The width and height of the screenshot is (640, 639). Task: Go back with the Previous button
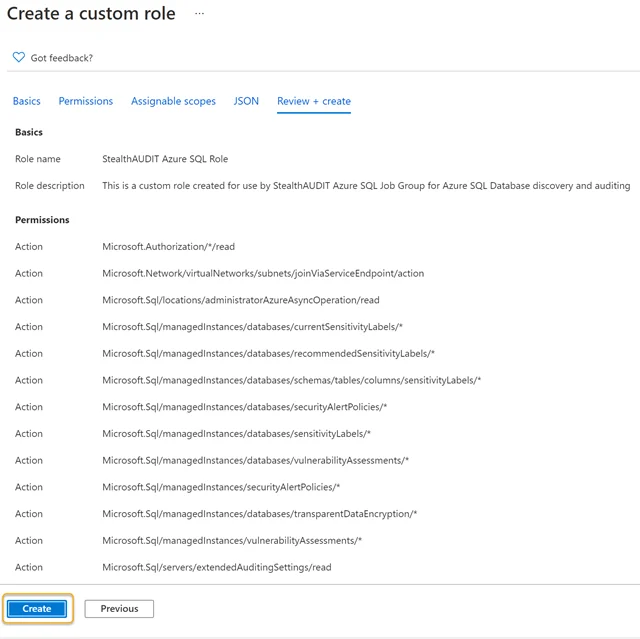[119, 608]
